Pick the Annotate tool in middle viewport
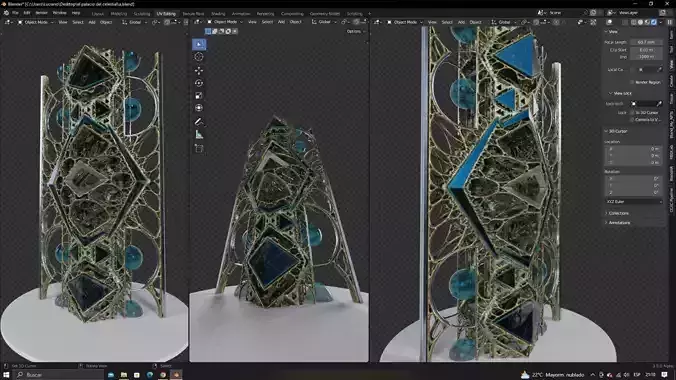 point(199,122)
